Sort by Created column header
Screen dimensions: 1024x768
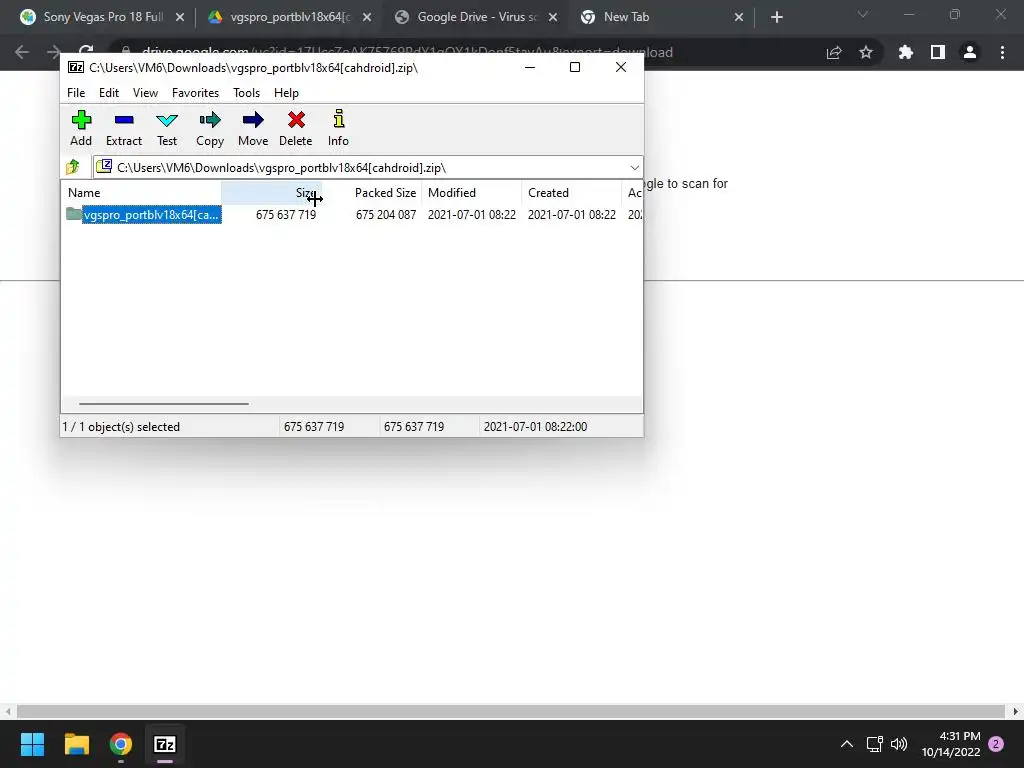571,193
